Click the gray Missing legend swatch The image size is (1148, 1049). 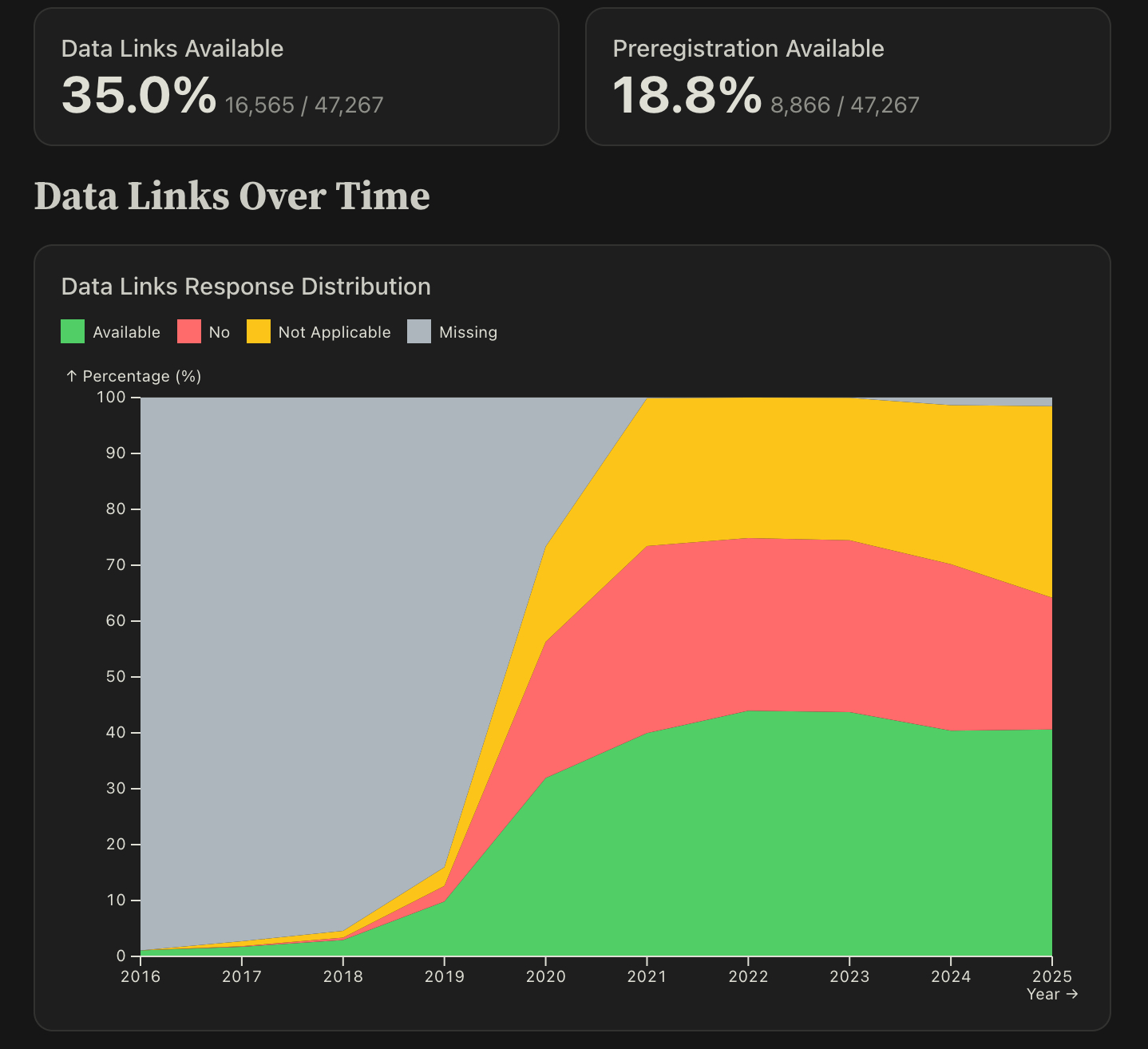(419, 331)
